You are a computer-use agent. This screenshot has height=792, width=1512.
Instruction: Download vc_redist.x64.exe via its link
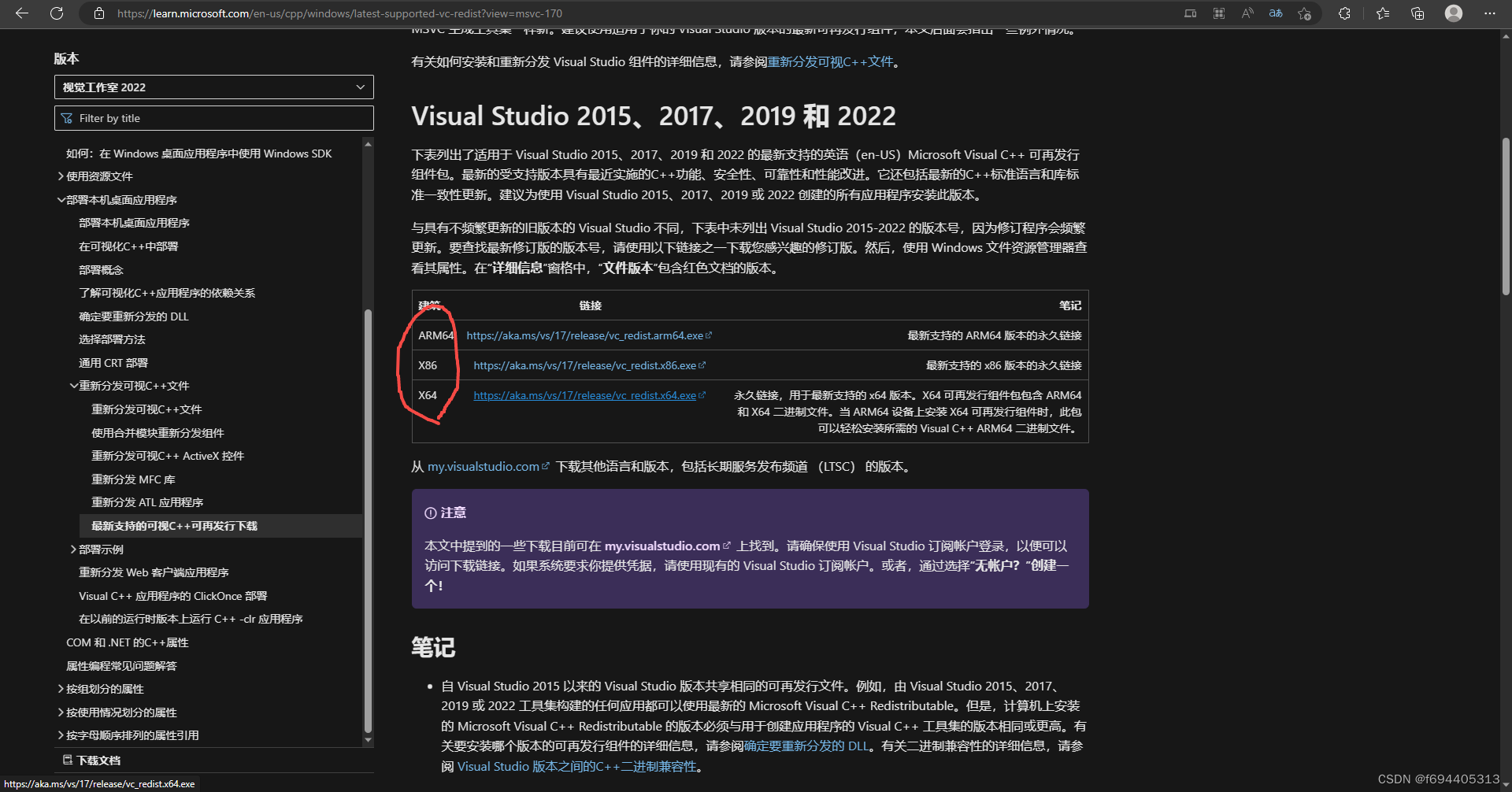[584, 395]
